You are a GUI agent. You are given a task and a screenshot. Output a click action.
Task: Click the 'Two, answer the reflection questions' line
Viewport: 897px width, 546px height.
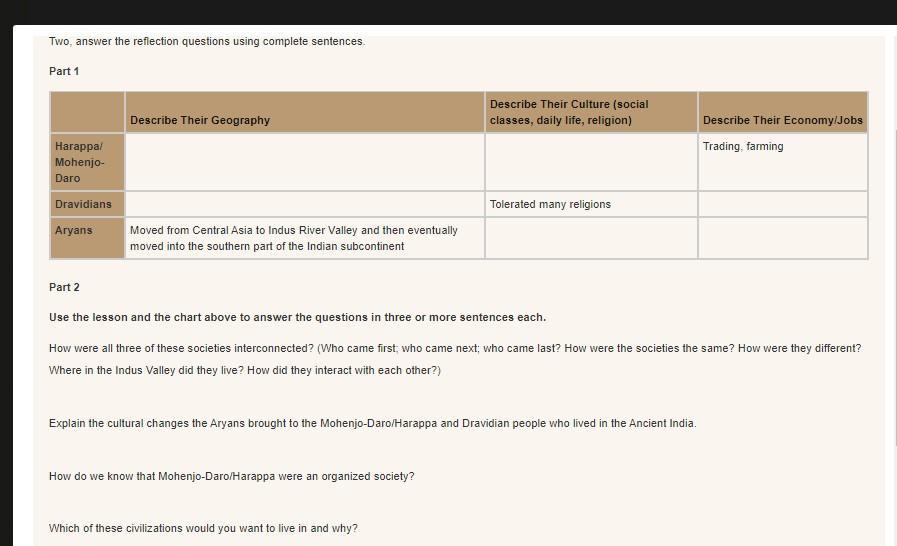click(207, 41)
